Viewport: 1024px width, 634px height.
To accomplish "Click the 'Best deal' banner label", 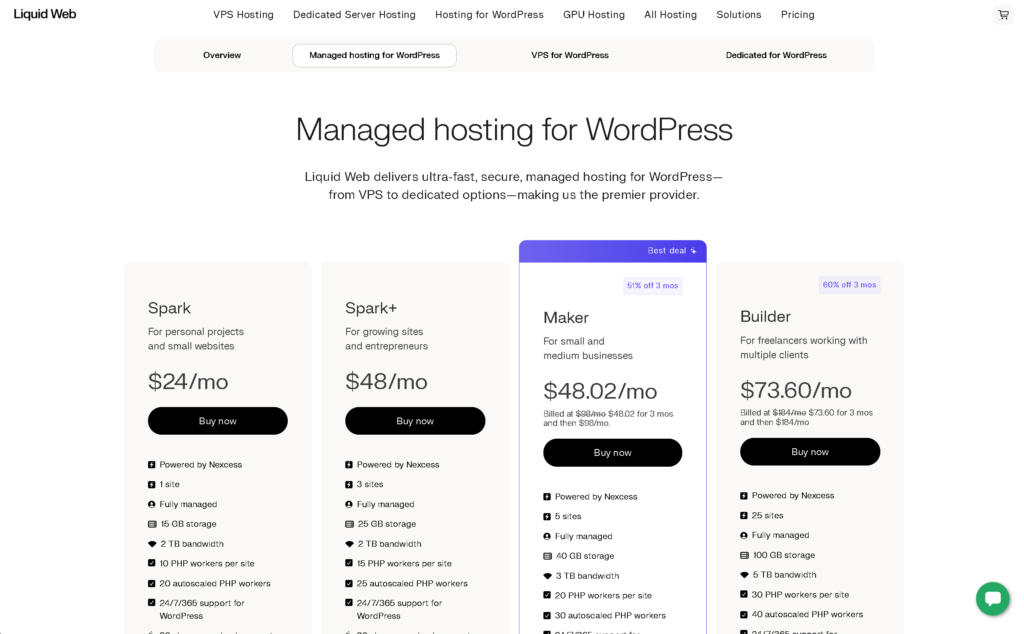I will click(x=667, y=251).
